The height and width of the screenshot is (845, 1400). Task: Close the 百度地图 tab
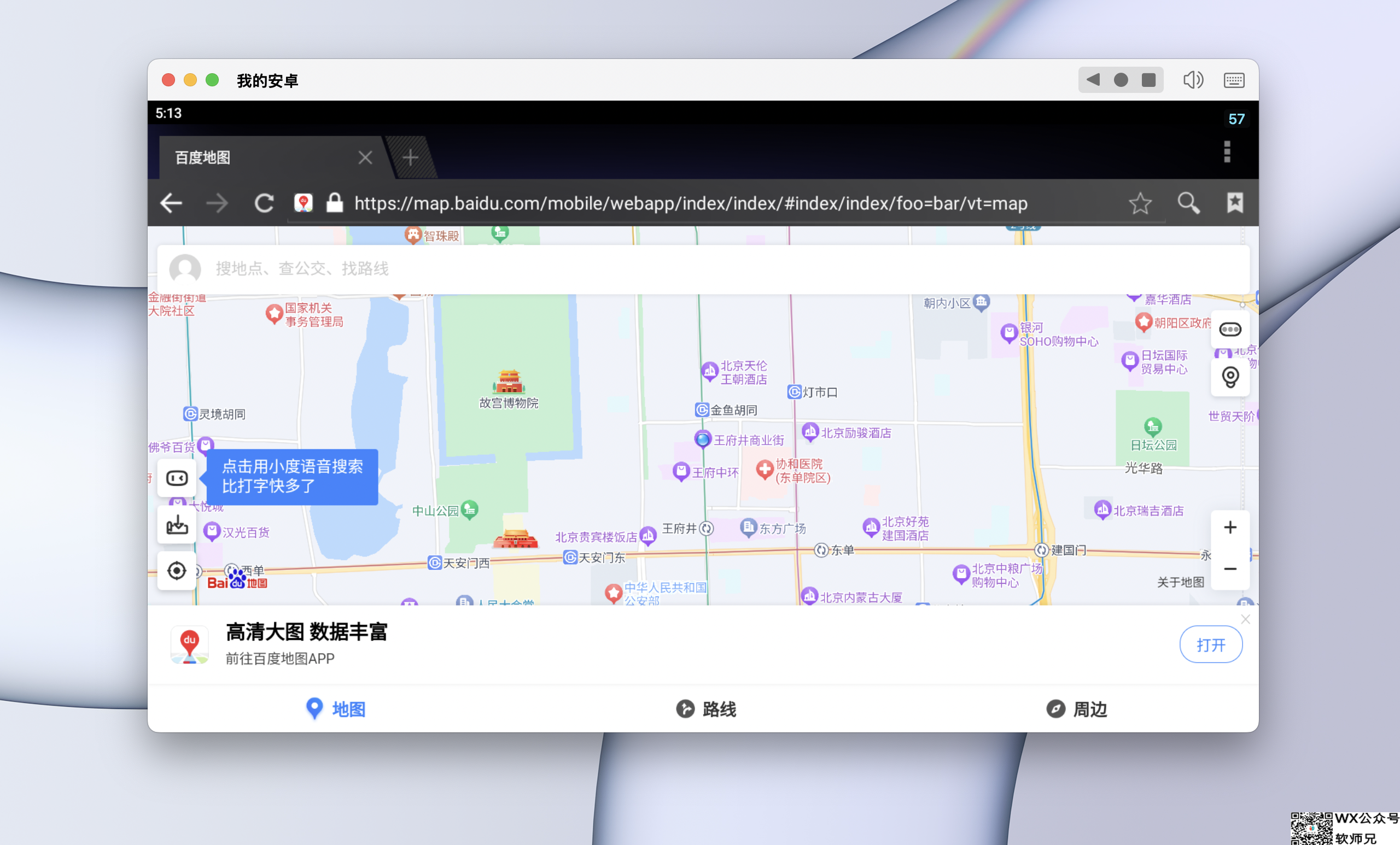(x=365, y=157)
